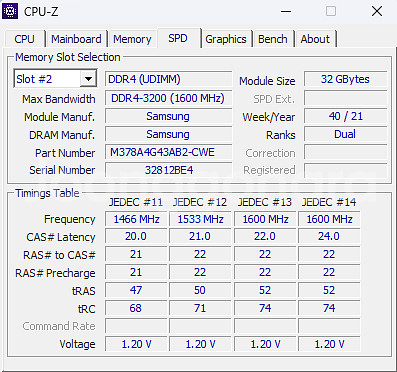This screenshot has width=397, height=372.
Task: Click the JEDEC #12 column header
Action: point(200,202)
